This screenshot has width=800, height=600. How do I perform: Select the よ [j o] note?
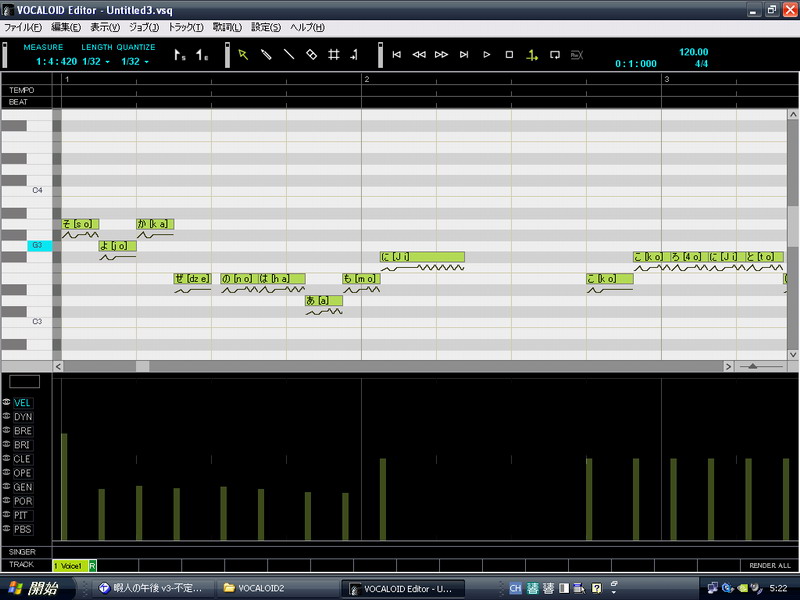[x=117, y=246]
